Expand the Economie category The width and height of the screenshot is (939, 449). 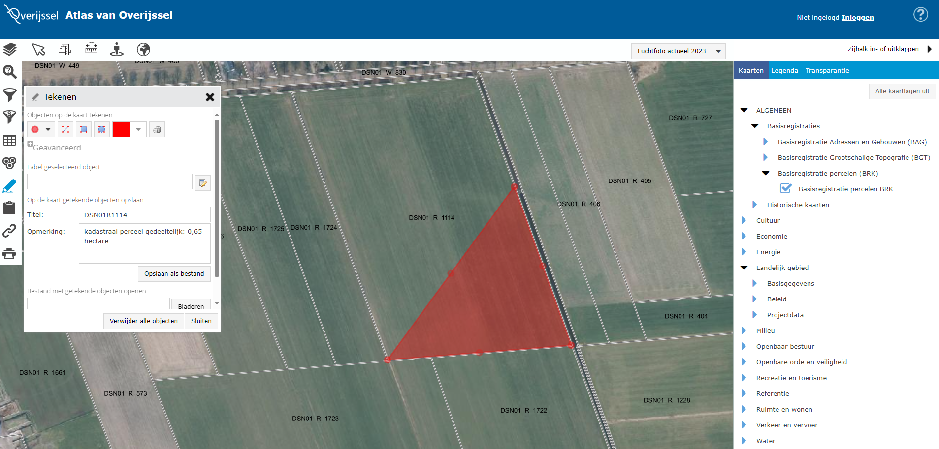(x=744, y=236)
